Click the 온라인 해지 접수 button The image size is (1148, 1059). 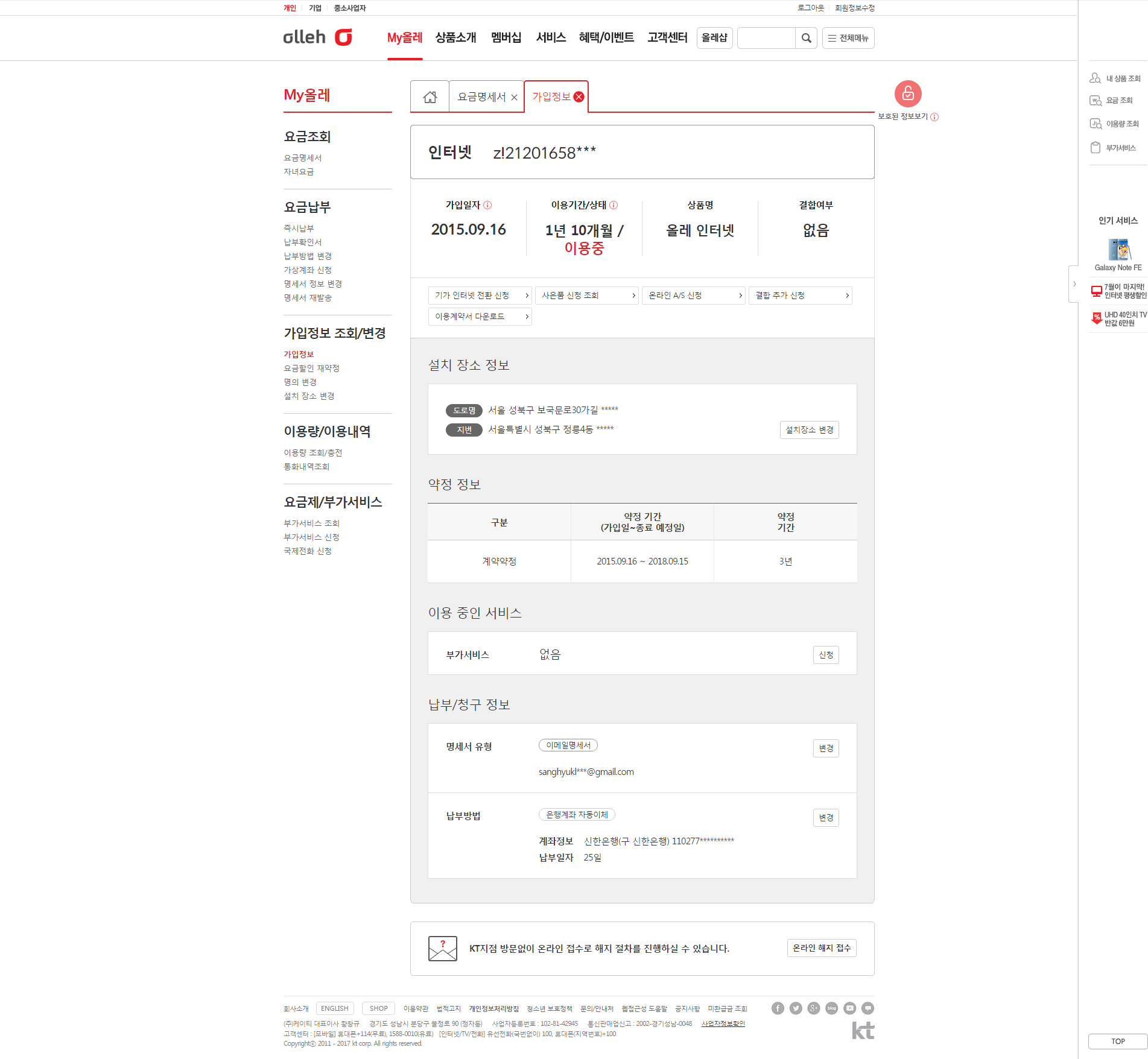821,948
